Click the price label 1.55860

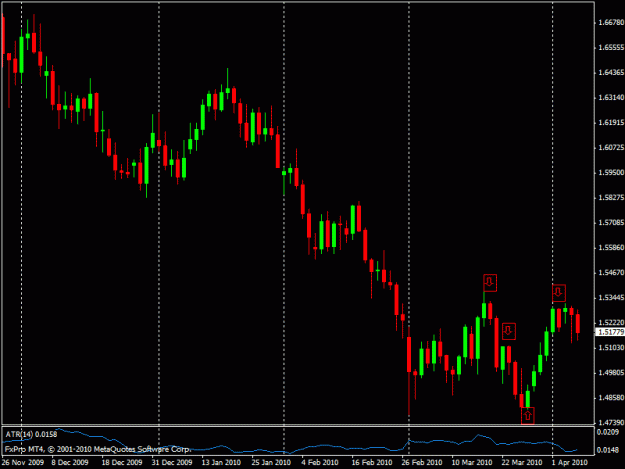(611, 247)
